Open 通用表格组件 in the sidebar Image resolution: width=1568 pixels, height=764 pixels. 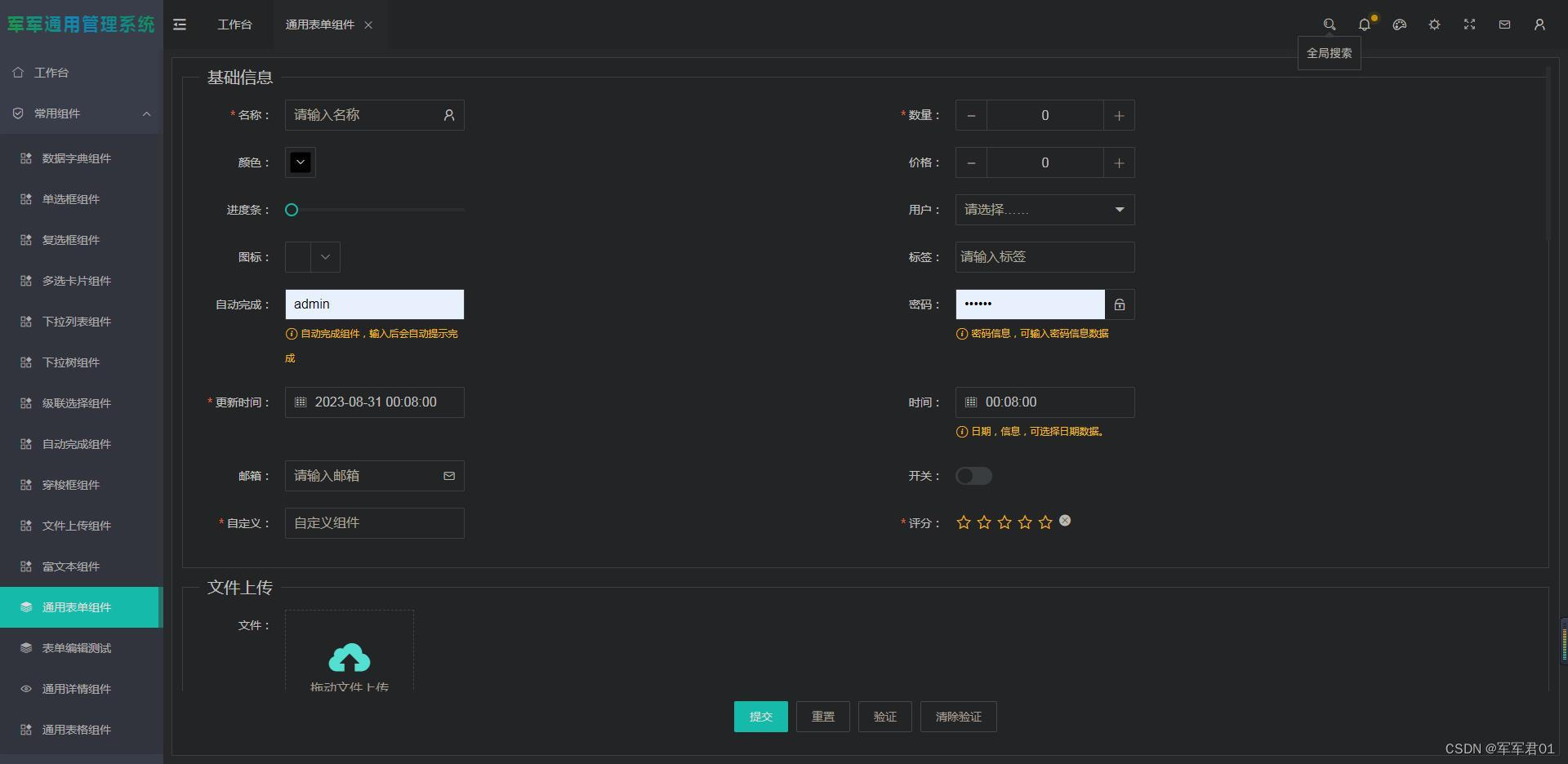click(82, 730)
